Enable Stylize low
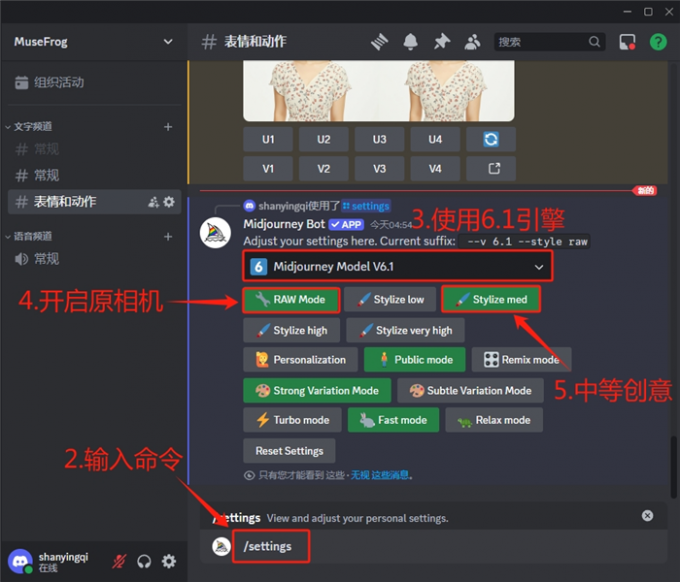Image resolution: width=680 pixels, height=582 pixels. click(390, 300)
